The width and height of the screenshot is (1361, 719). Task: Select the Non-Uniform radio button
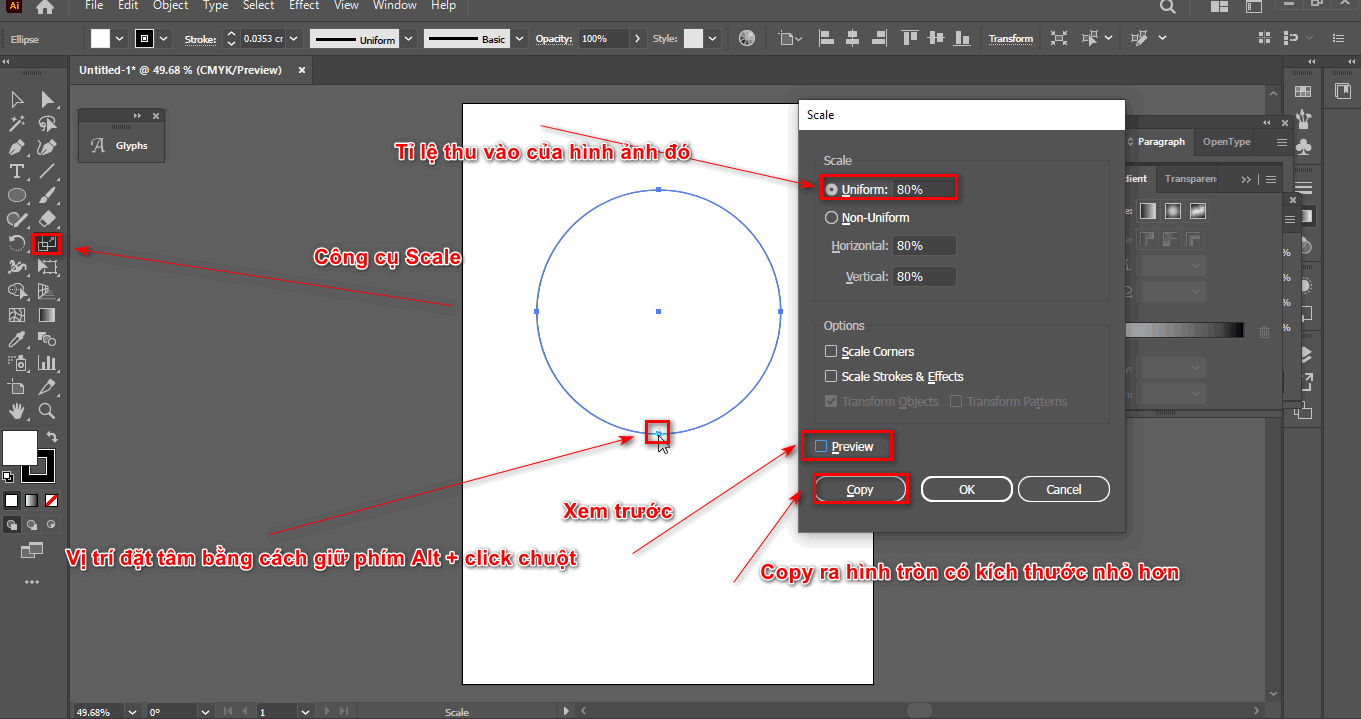coord(831,217)
